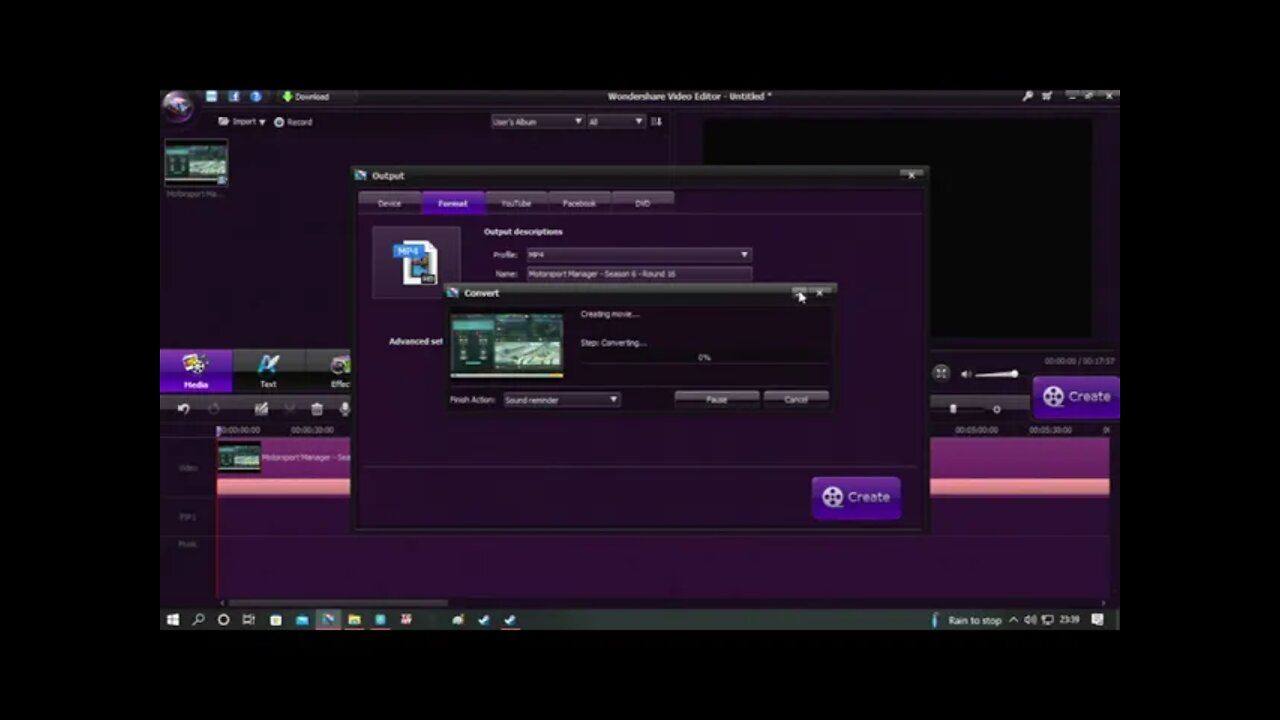This screenshot has width=1280, height=720.
Task: Click the Name input field
Action: [638, 273]
